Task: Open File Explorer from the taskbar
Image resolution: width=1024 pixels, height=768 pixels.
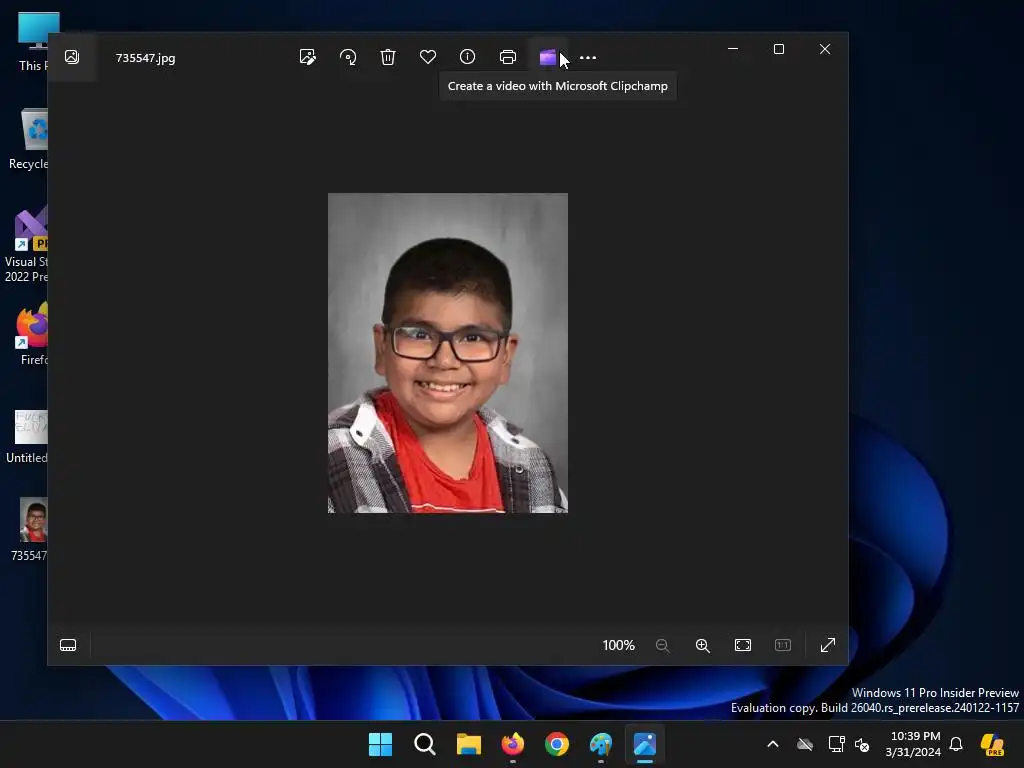Action: click(x=468, y=744)
